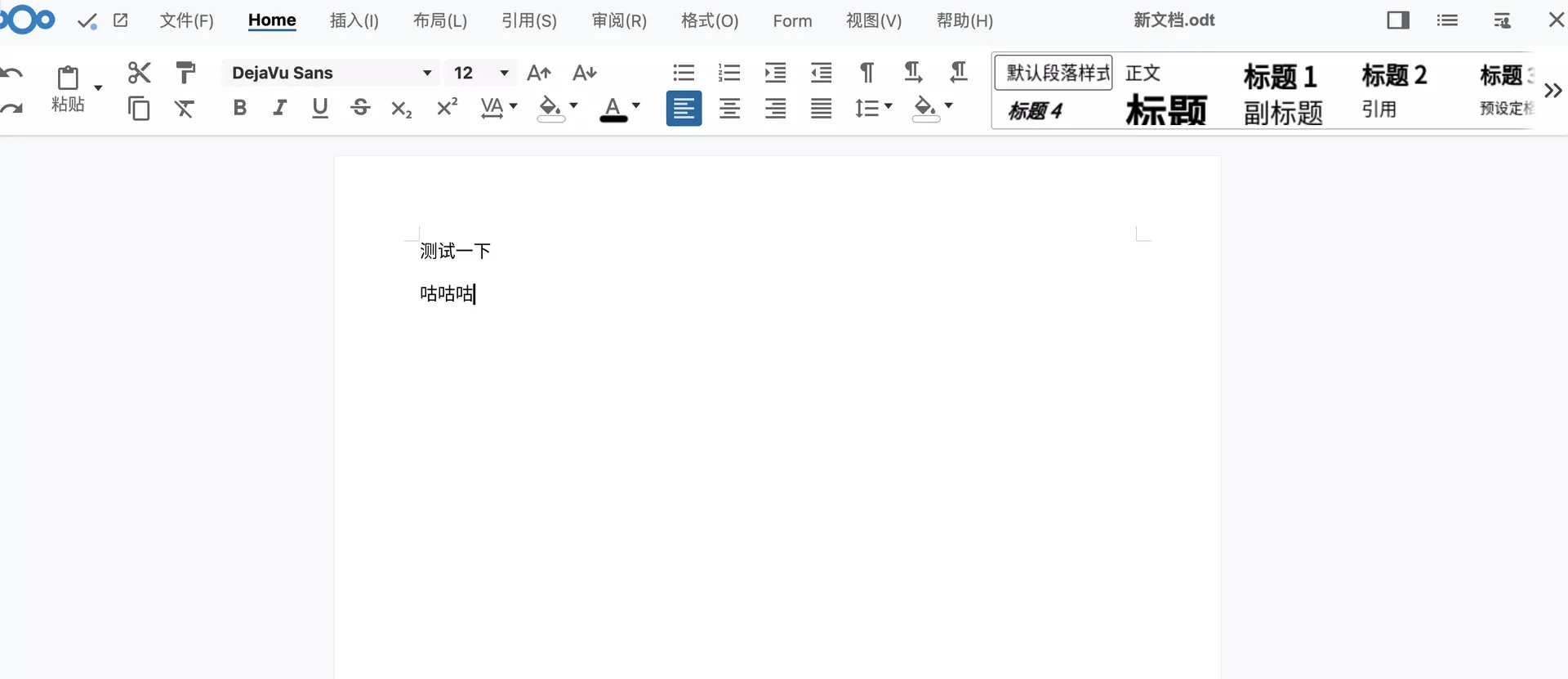Decrease font size icon
1568x679 pixels.
(x=585, y=74)
